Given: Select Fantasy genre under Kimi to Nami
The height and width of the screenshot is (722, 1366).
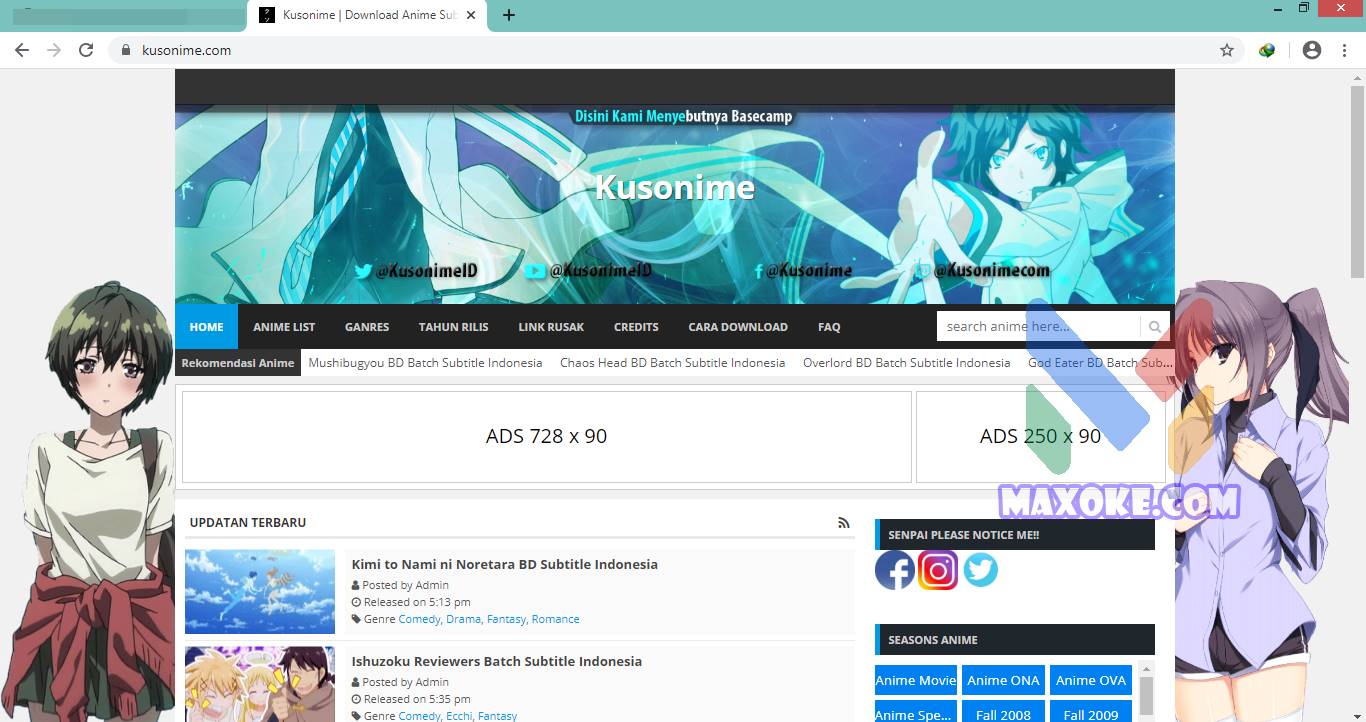Looking at the screenshot, I should (x=507, y=619).
